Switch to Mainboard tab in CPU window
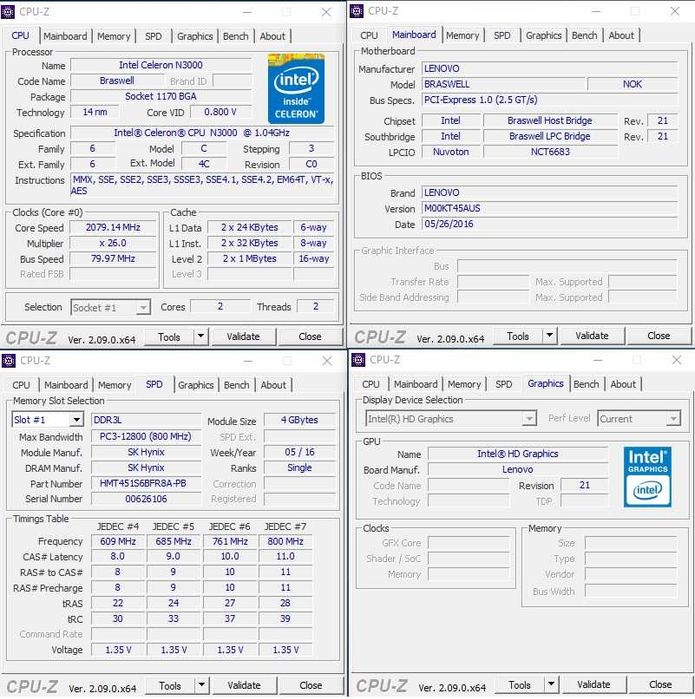The width and height of the screenshot is (695, 699). 65,36
